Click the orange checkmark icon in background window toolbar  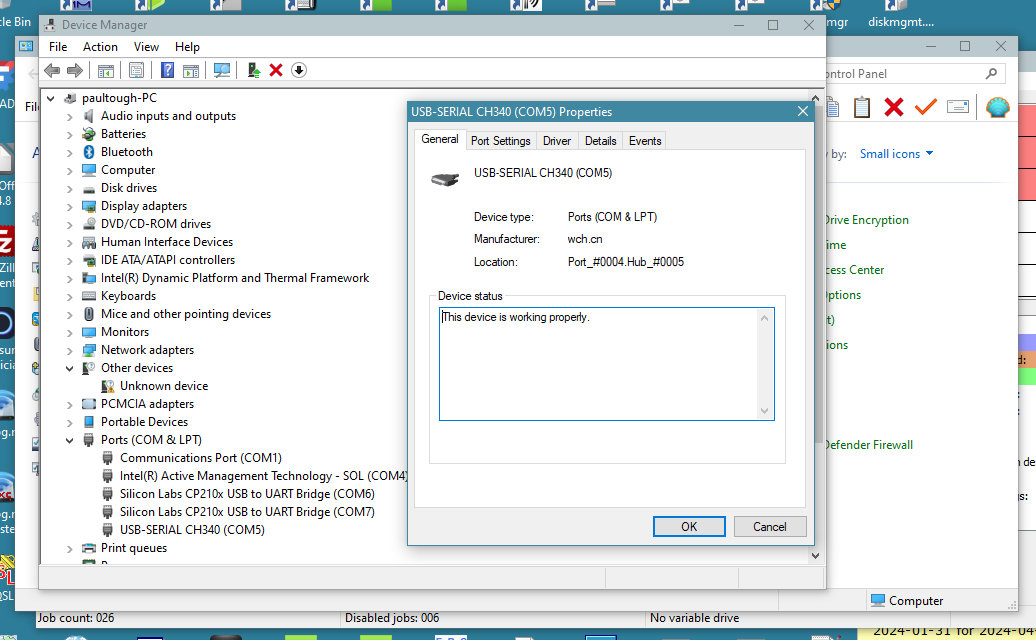(926, 107)
